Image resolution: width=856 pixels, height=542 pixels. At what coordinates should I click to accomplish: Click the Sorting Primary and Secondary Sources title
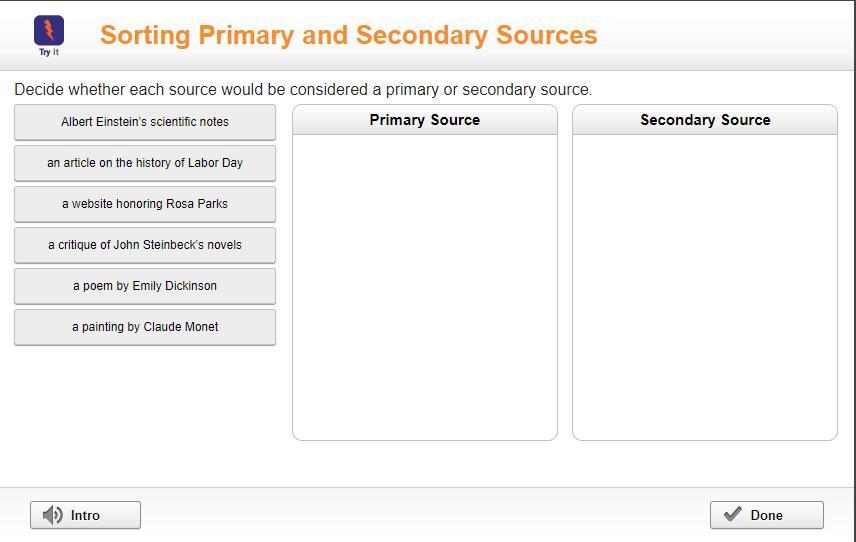pyautogui.click(x=349, y=35)
